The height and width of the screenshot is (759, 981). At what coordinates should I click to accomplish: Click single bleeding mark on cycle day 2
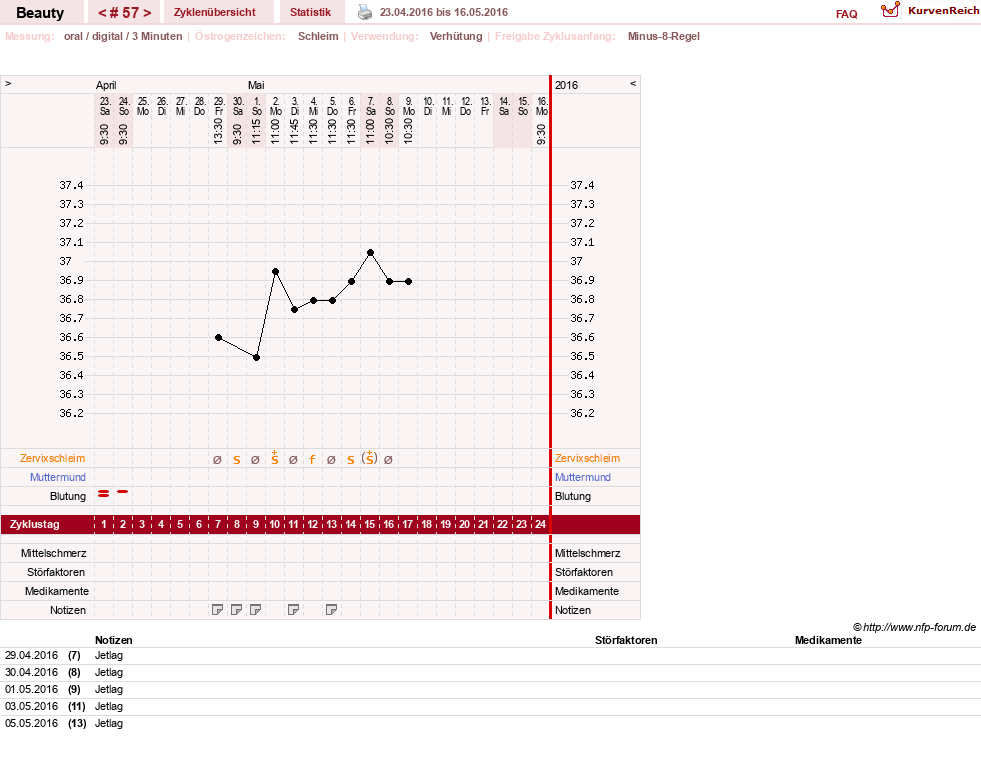pos(123,492)
